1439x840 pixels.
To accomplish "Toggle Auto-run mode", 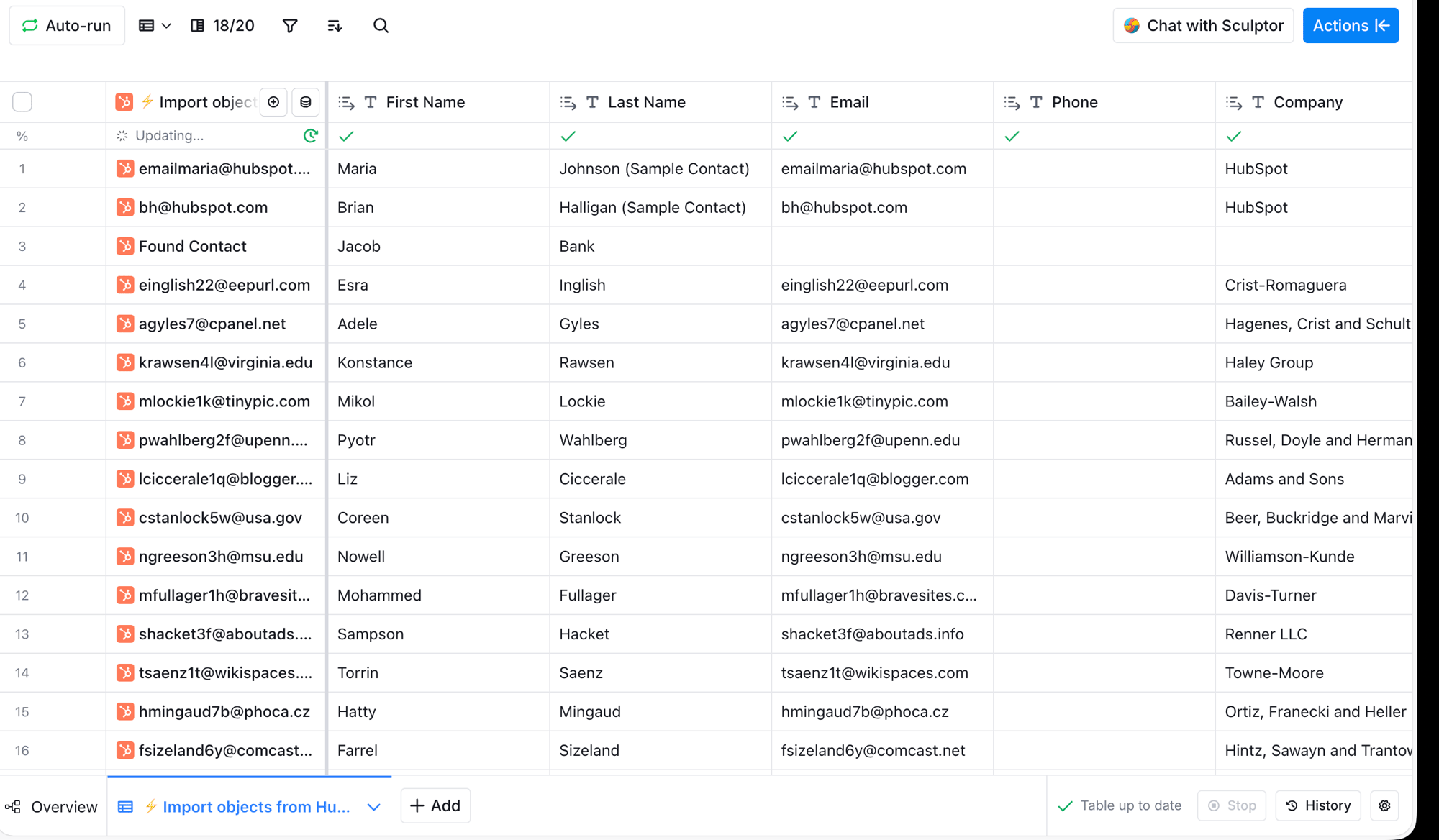I will 67,26.
